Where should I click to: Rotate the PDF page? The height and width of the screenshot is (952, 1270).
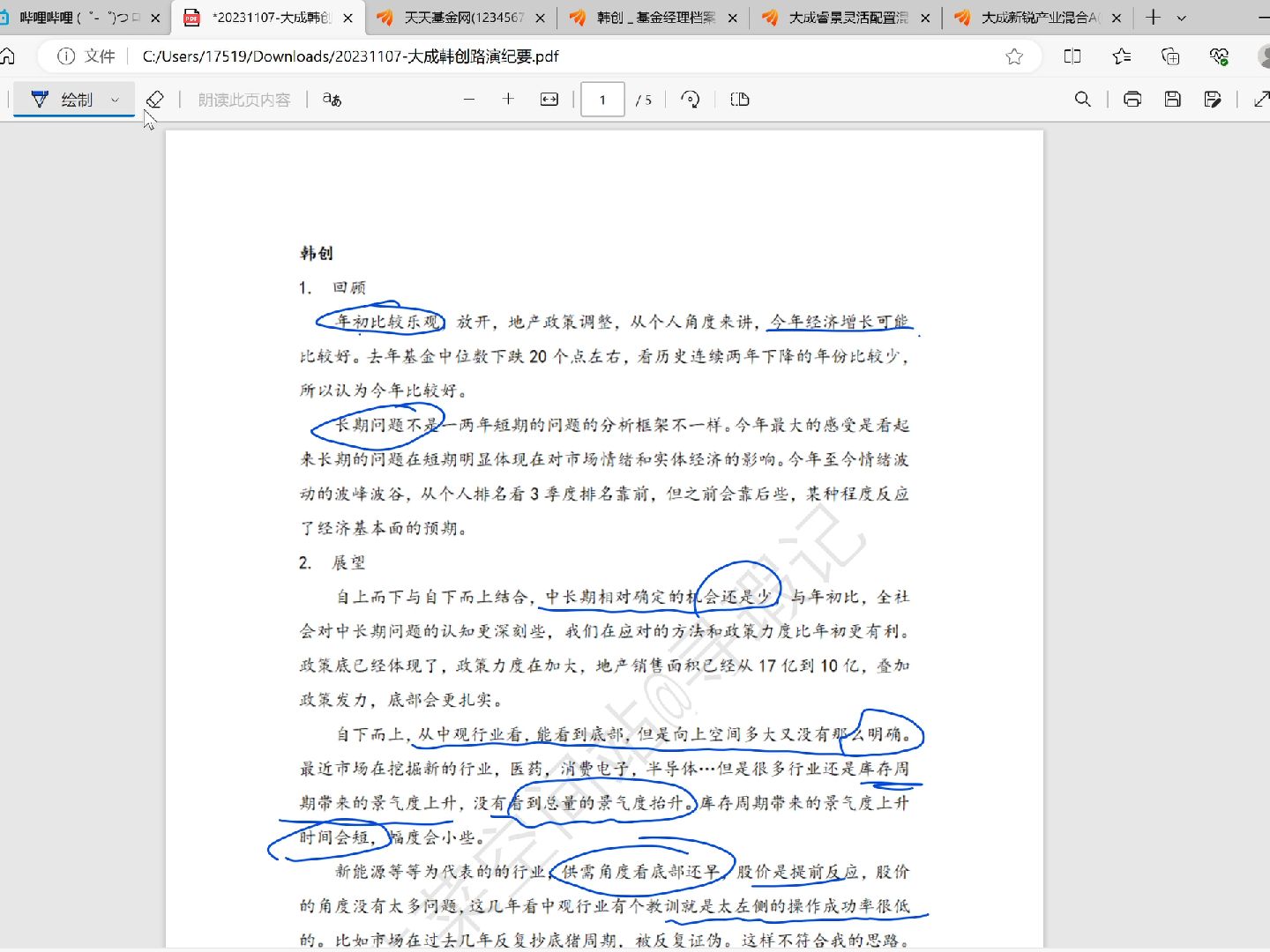[691, 100]
